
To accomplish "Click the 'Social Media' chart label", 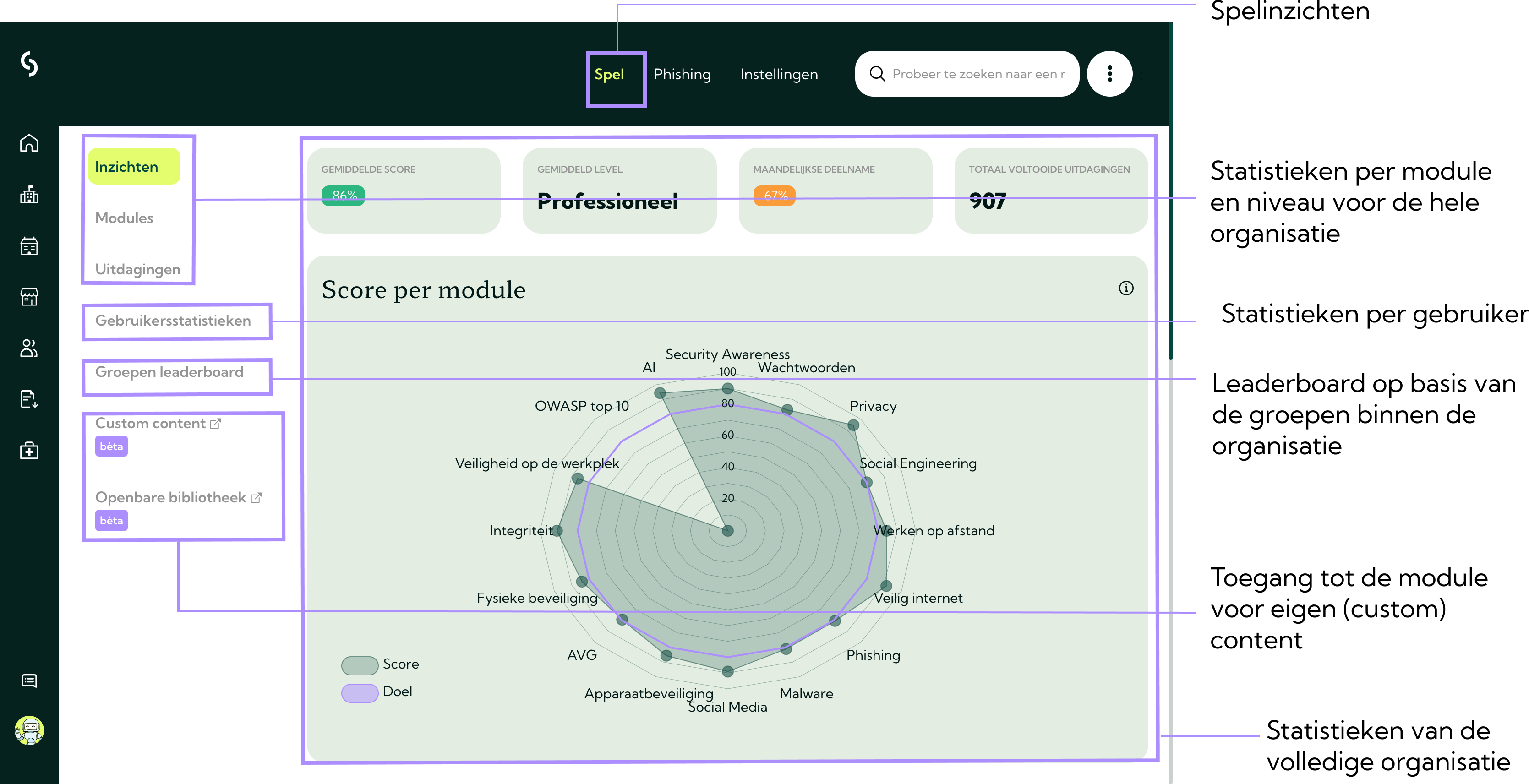I will click(727, 708).
